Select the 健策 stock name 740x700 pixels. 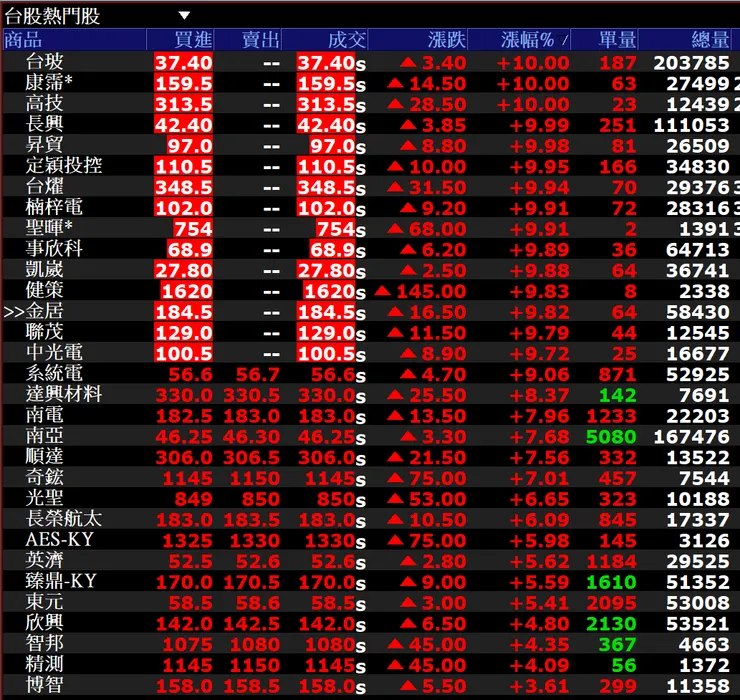coord(44,290)
